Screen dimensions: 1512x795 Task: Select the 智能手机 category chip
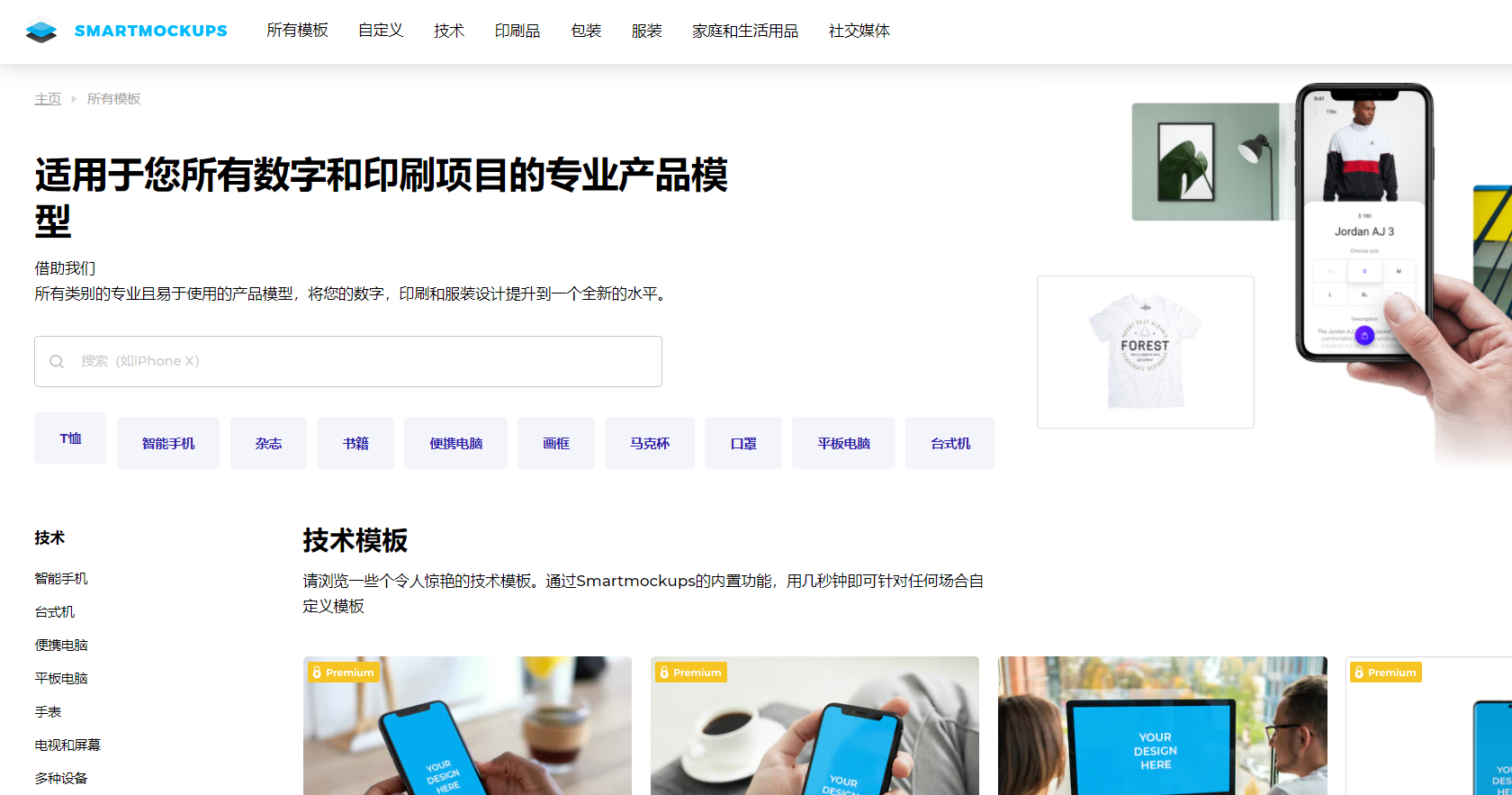click(168, 443)
